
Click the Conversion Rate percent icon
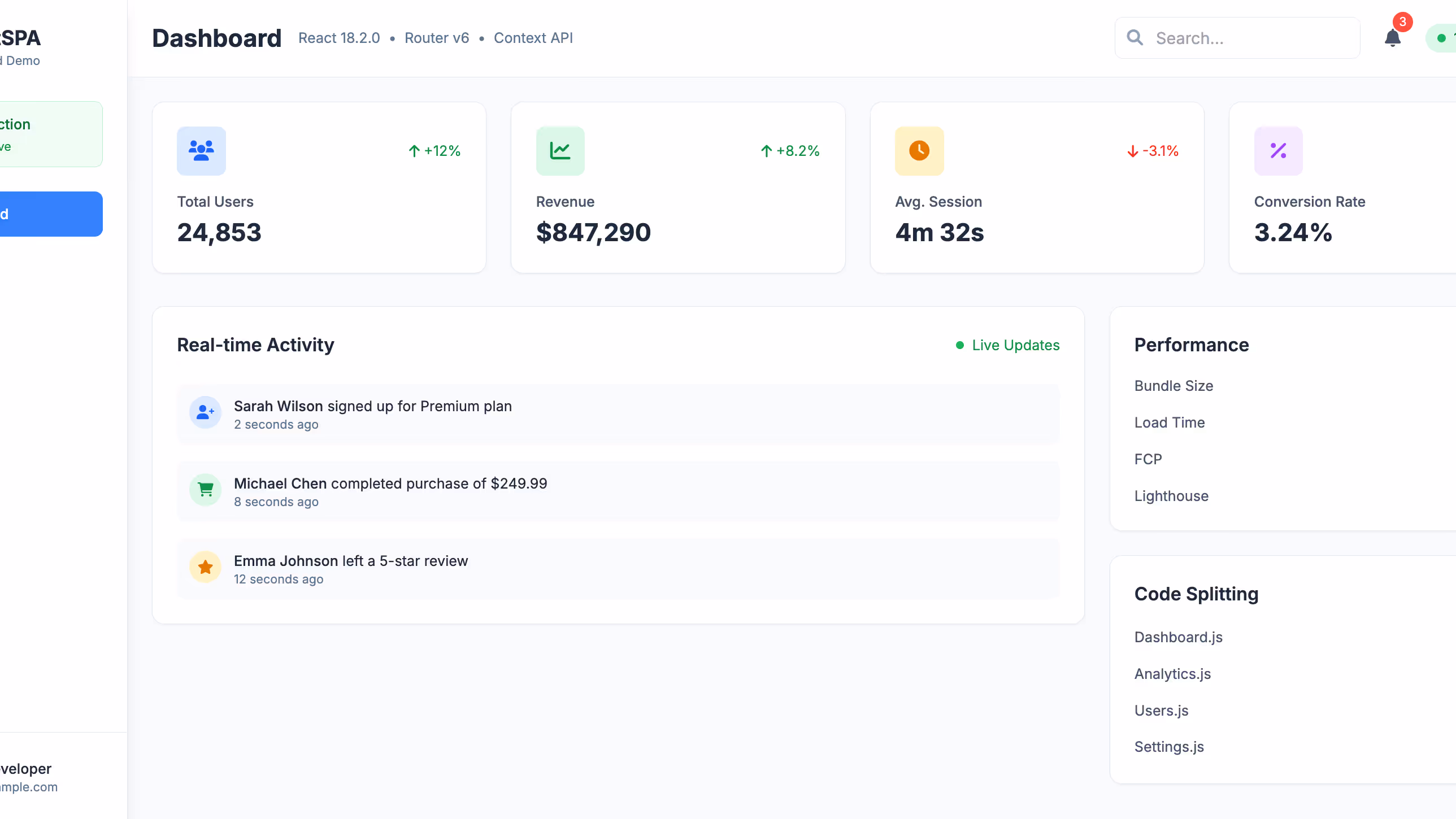click(1278, 150)
